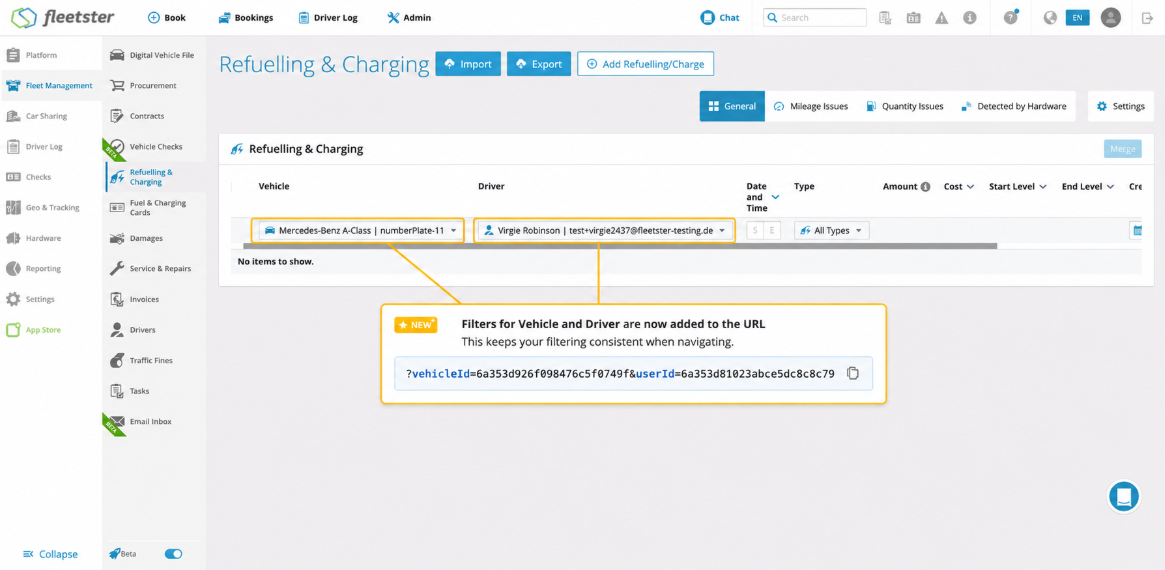1165x570 pixels.
Task: Click the start date S field
Action: pos(756,230)
